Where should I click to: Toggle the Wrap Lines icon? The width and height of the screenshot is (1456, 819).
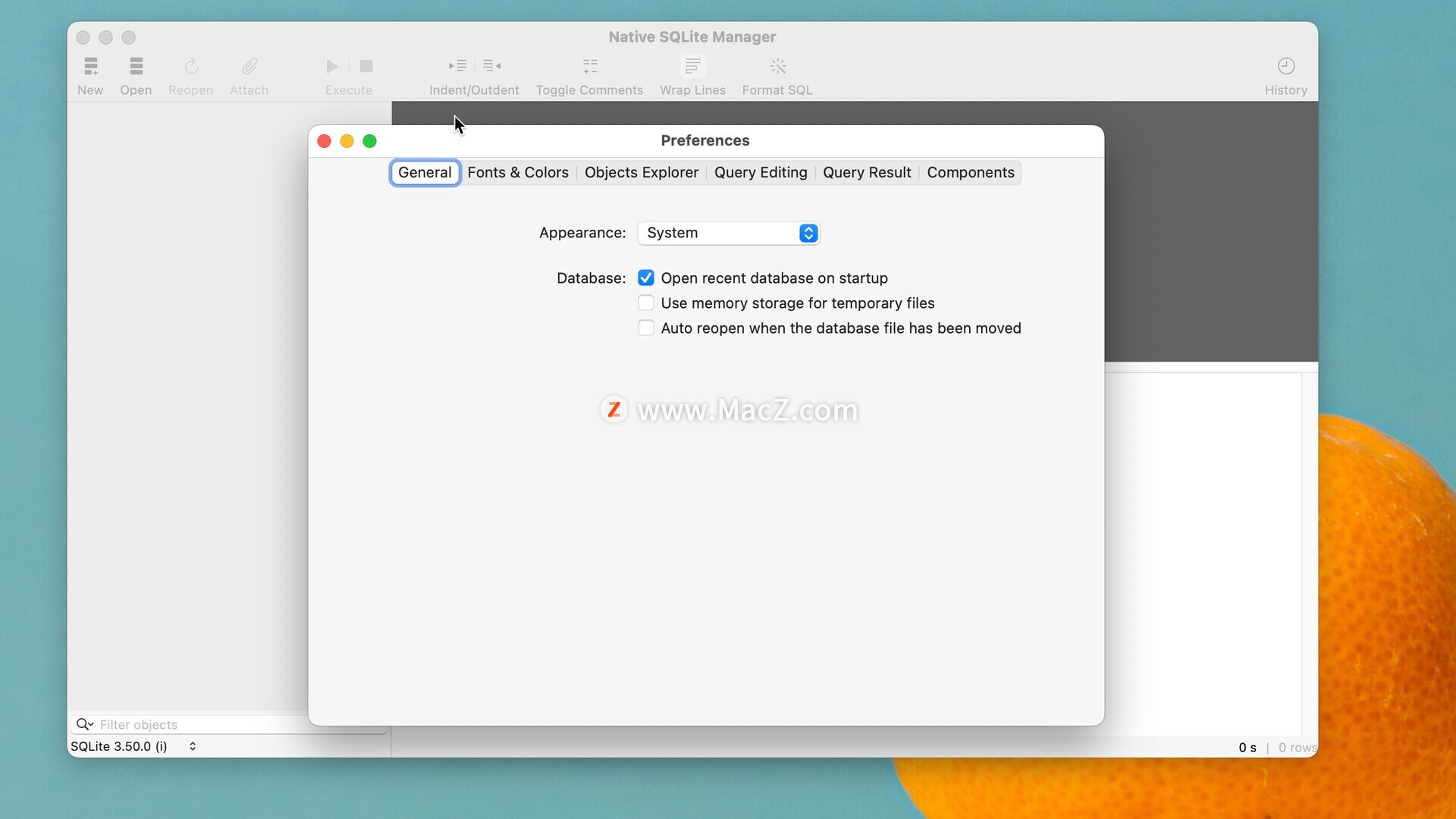click(692, 67)
